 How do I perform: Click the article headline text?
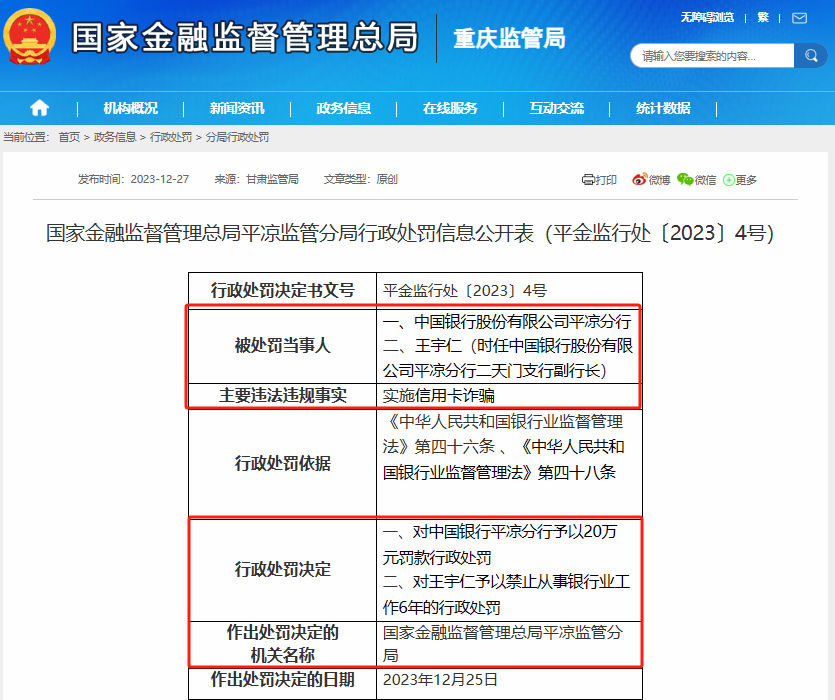pyautogui.click(x=410, y=233)
